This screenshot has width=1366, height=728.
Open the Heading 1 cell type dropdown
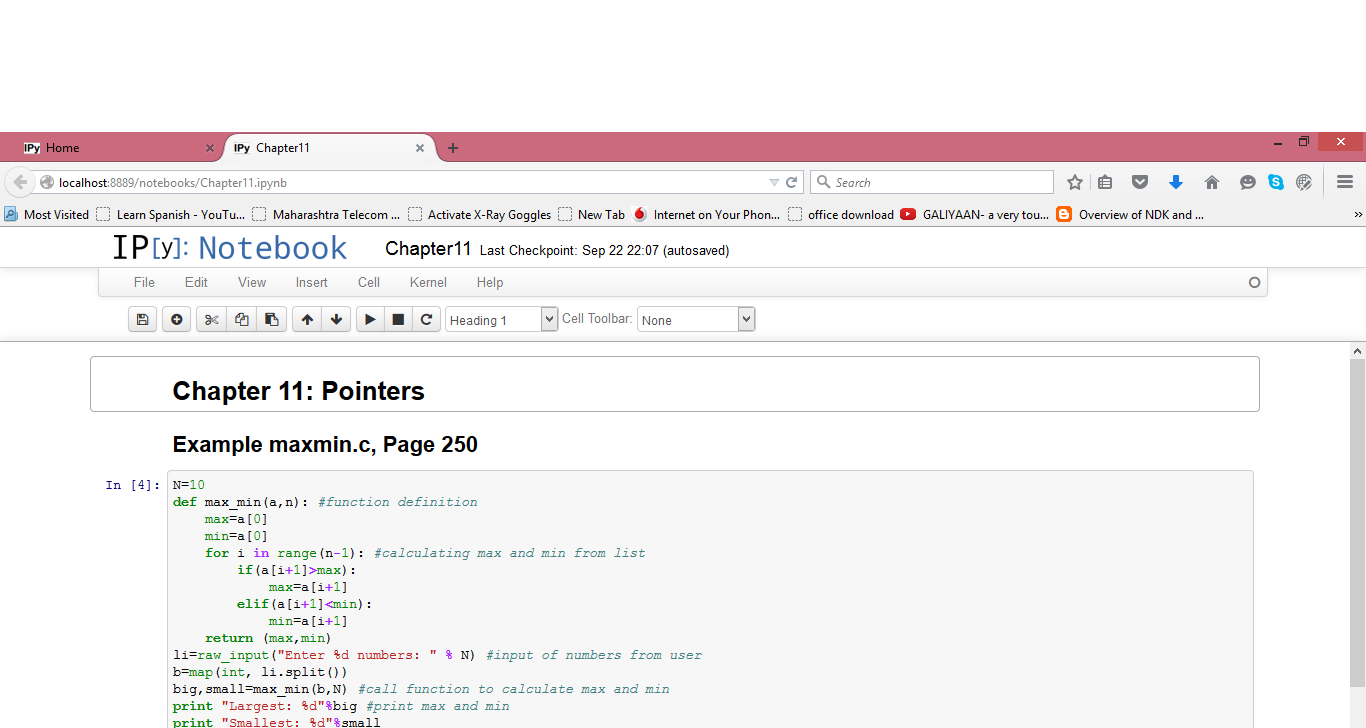501,320
